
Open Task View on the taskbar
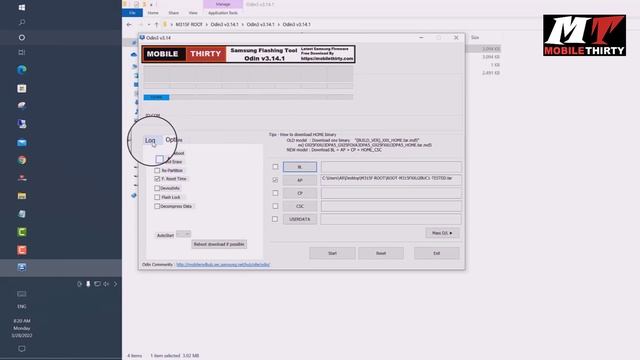click(x=22, y=52)
